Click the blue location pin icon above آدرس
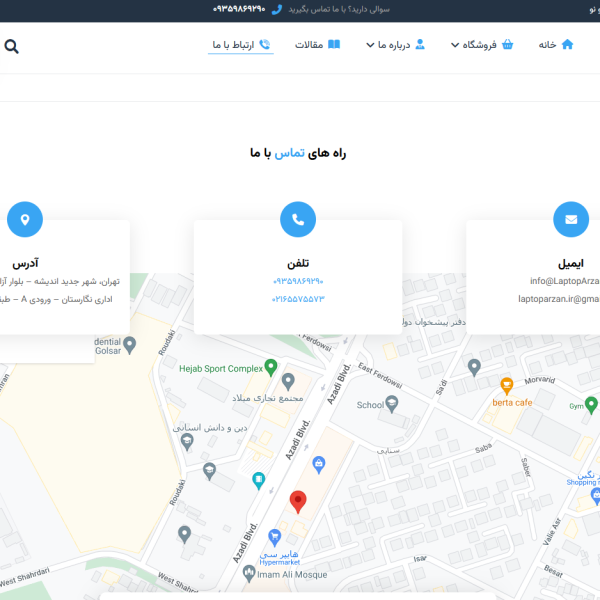This screenshot has height=600, width=600. pyautogui.click(x=25, y=219)
